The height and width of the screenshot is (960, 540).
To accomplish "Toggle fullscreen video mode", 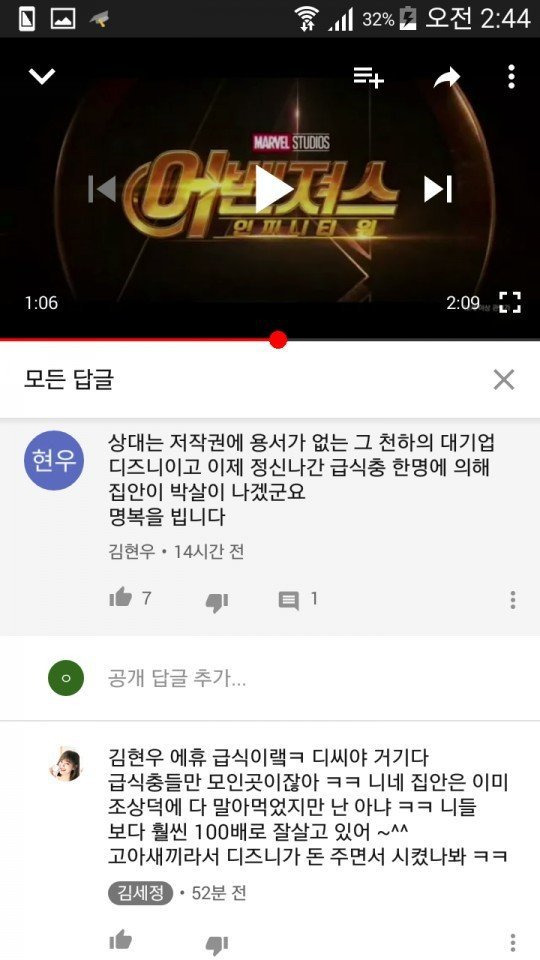I will [x=509, y=302].
